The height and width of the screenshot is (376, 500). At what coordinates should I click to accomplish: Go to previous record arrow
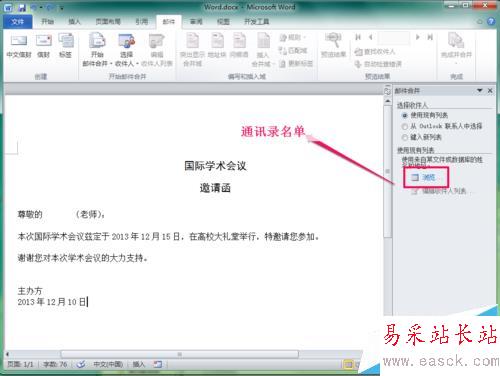370,37
